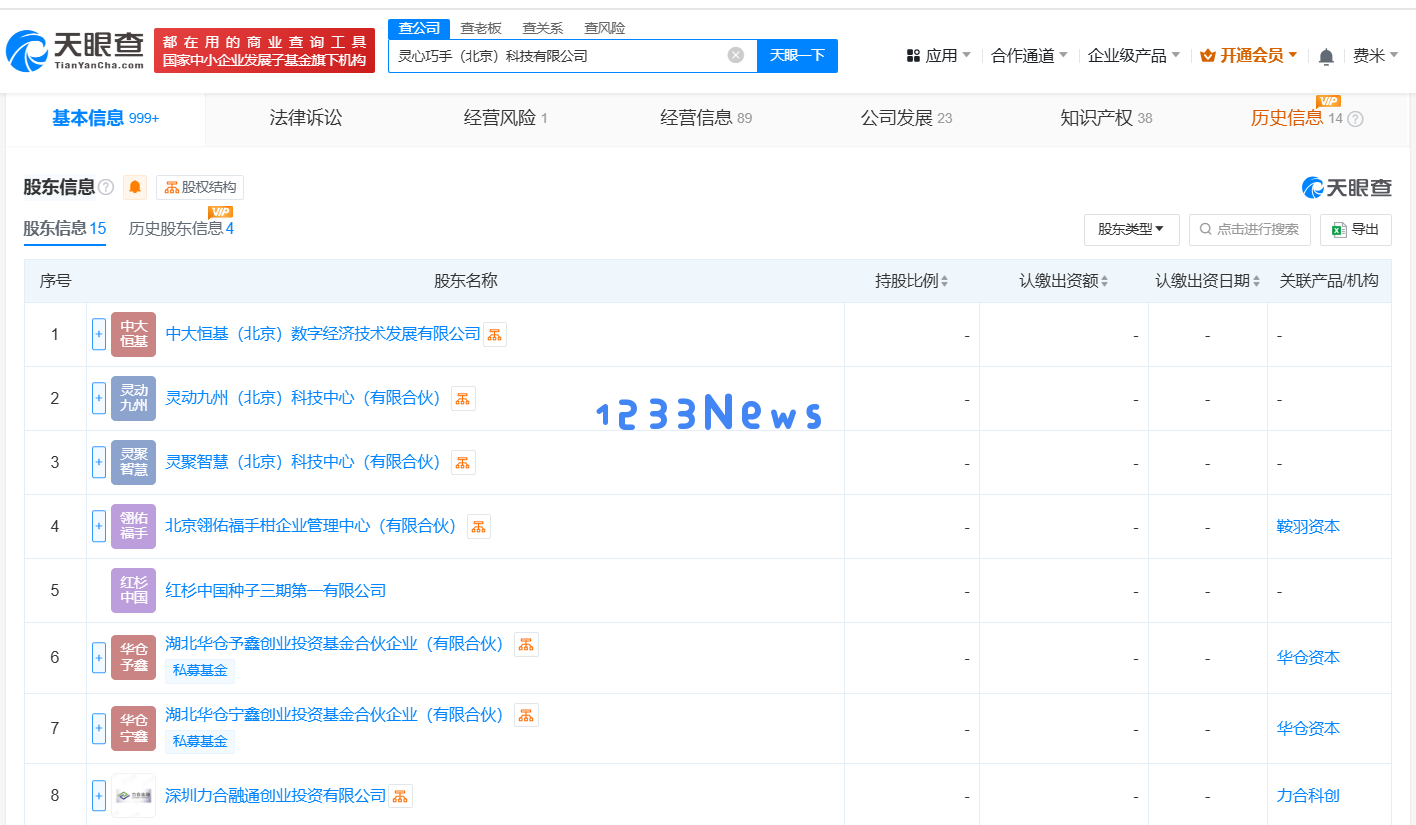Viewport: 1416px width, 825px height.
Task: Open equity structure icon for 湖北华仓予鑫
Action: (x=526, y=645)
